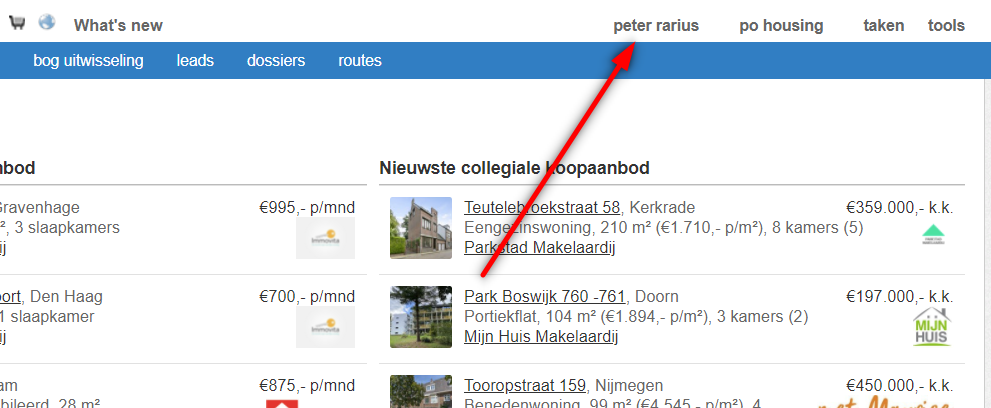This screenshot has height=408, width=991.
Task: Go to bog uitwisseling tab
Action: tap(88, 61)
